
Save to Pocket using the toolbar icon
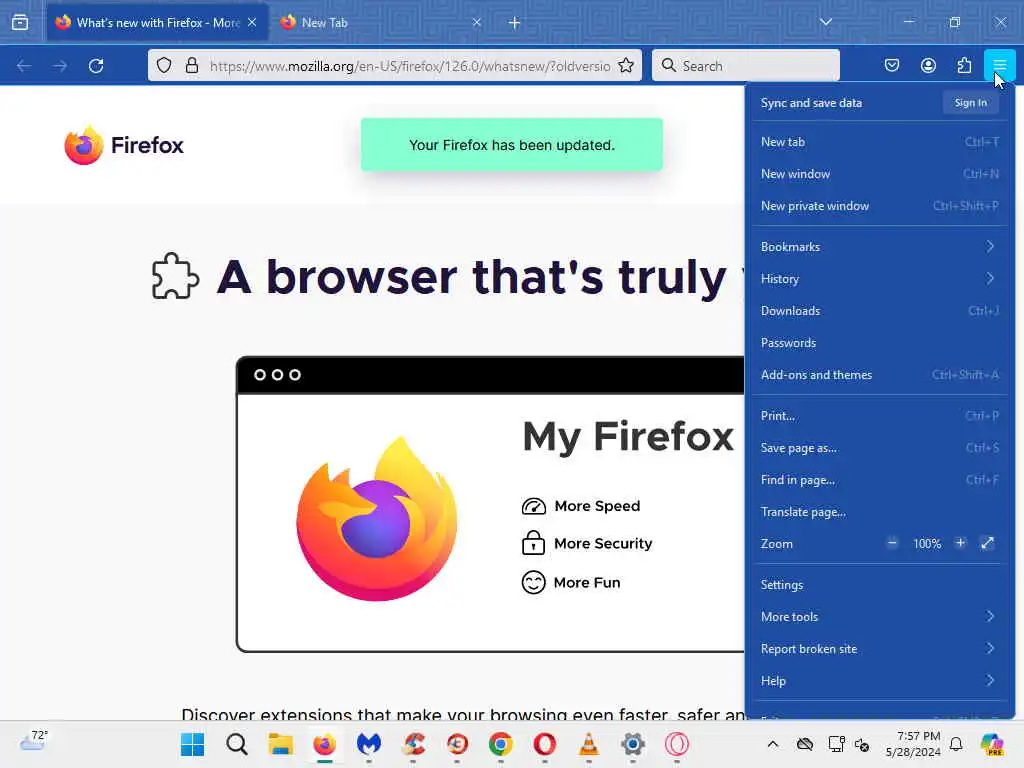tap(891, 65)
